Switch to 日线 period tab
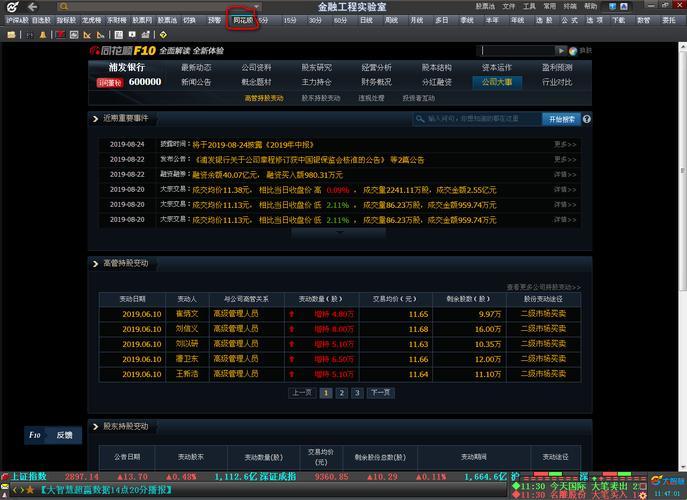The height and width of the screenshot is (500, 687). [366, 20]
